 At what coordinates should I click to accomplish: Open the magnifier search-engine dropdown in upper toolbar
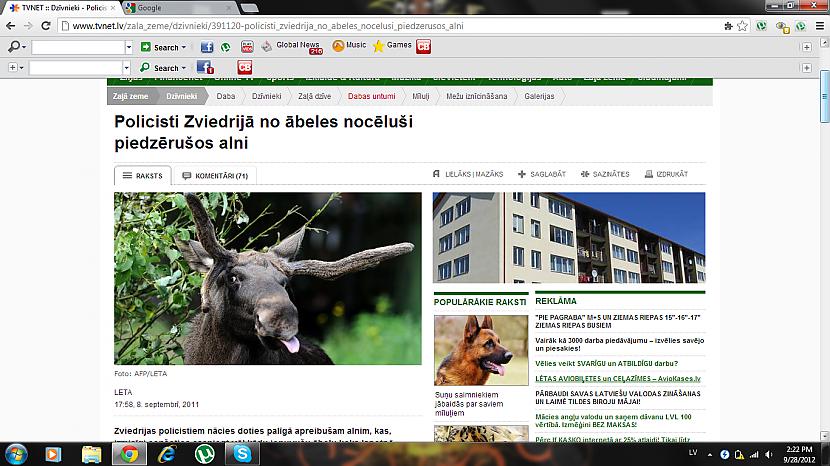click(16, 47)
